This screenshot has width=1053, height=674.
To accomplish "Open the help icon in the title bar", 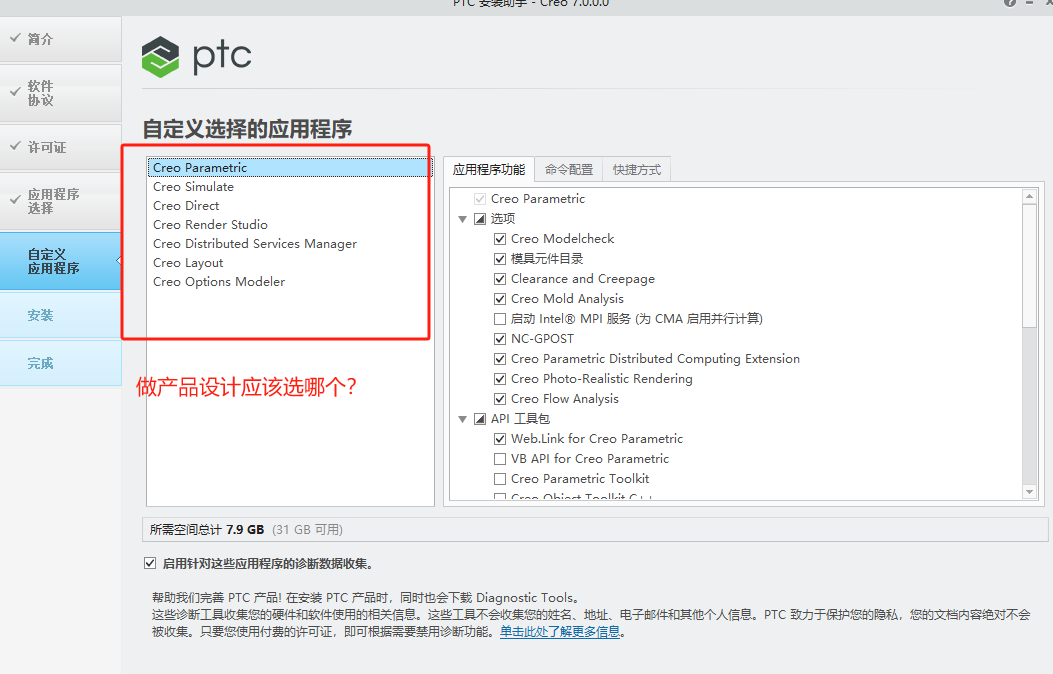I will pos(1009,4).
